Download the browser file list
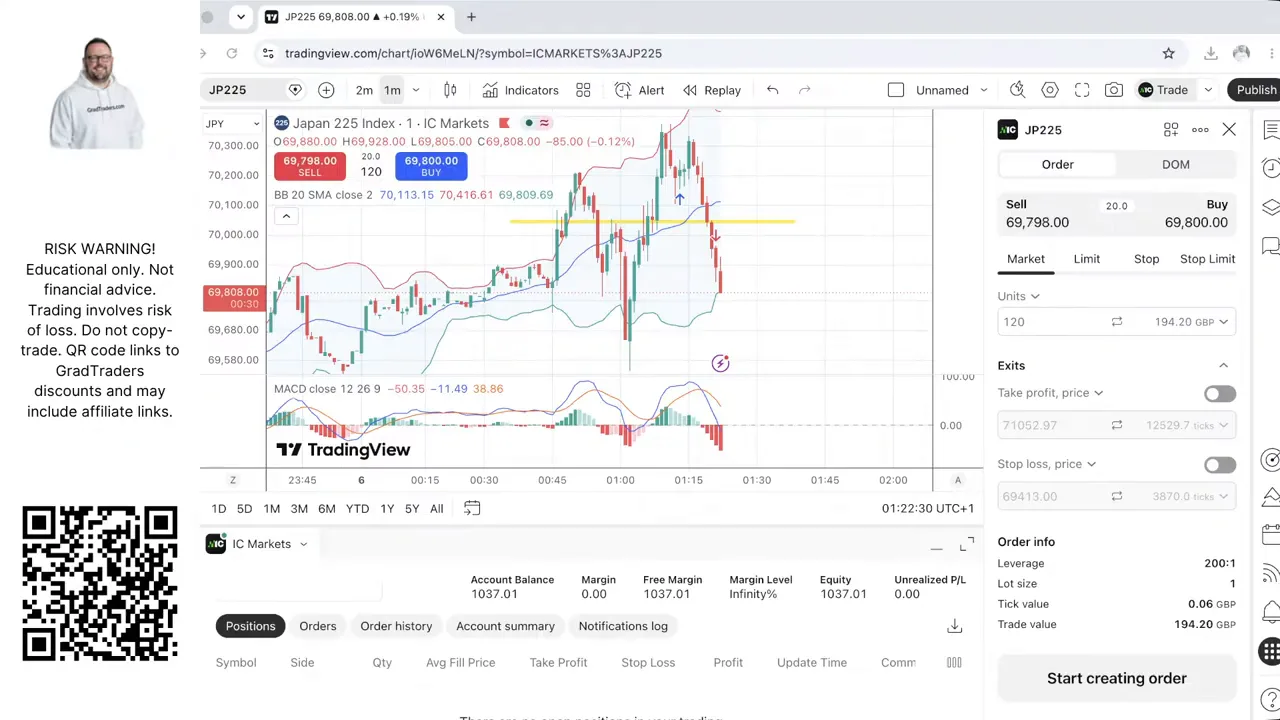 click(1210, 53)
